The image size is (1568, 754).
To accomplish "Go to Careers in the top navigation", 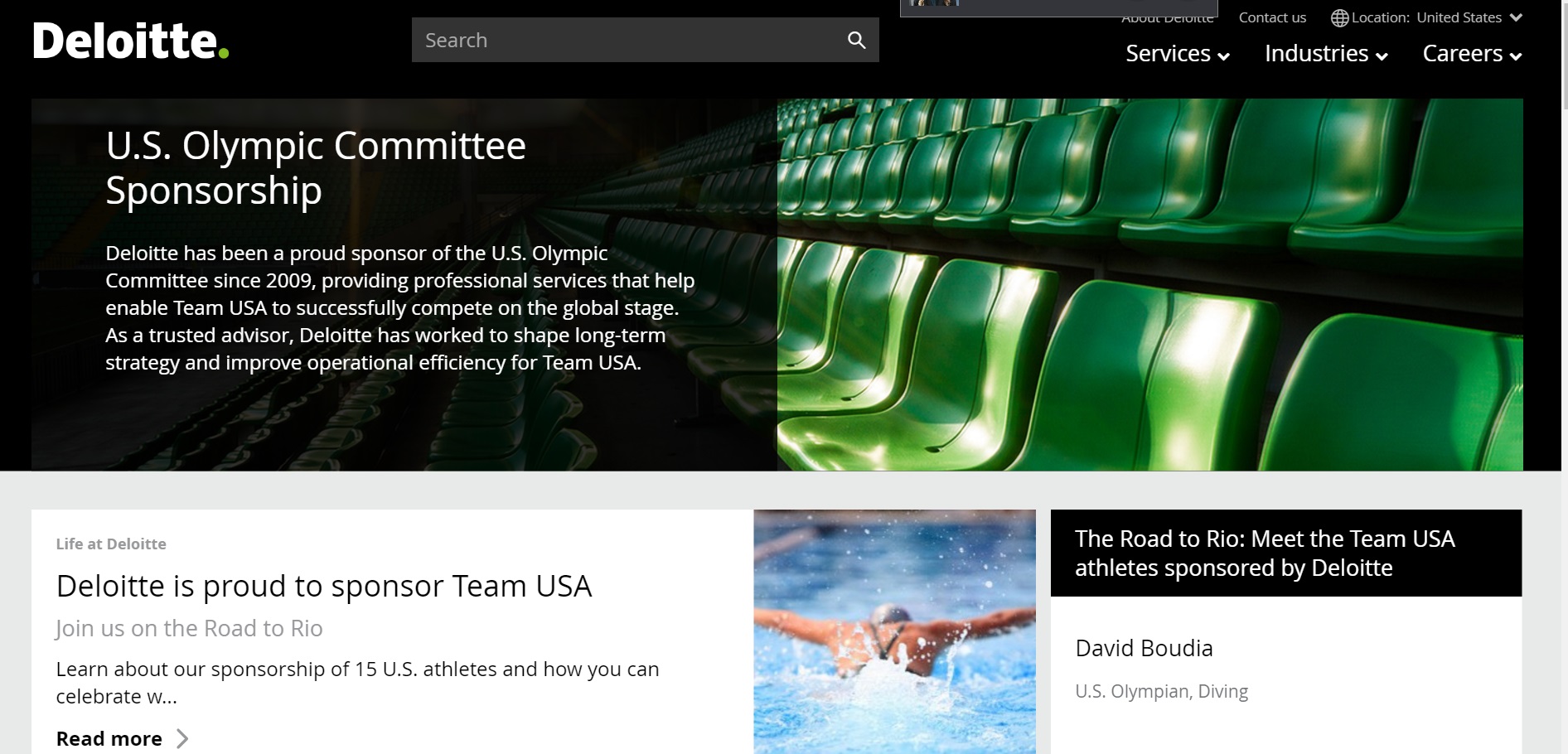I will [x=1462, y=54].
